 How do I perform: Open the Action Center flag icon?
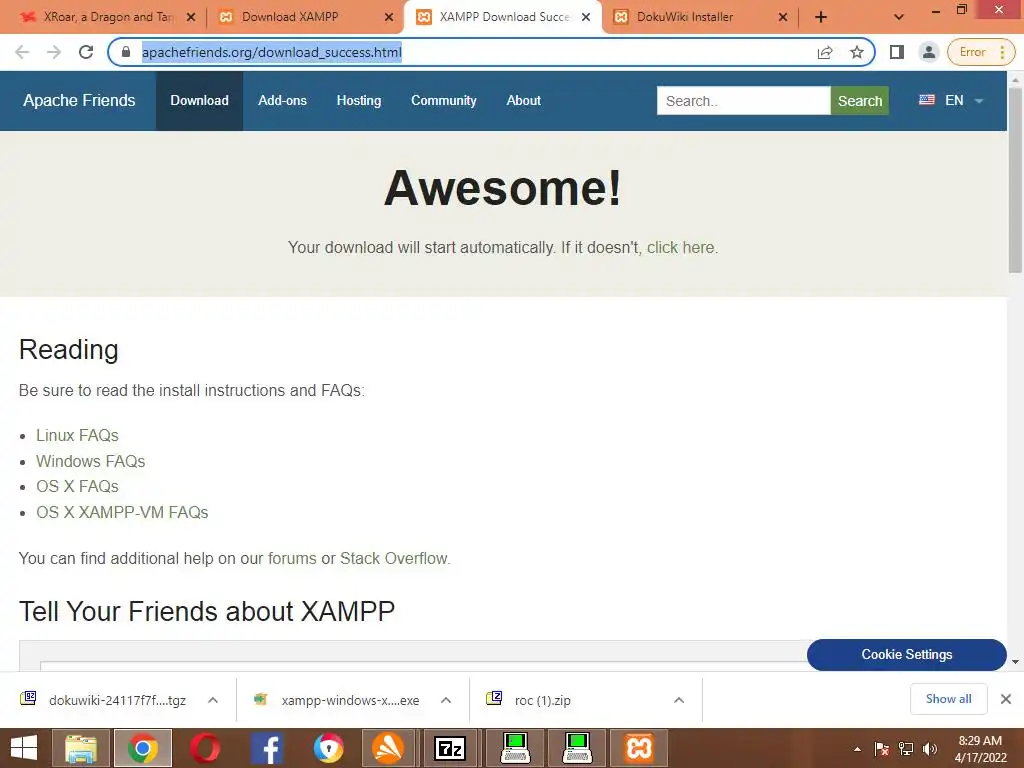pyautogui.click(x=882, y=749)
